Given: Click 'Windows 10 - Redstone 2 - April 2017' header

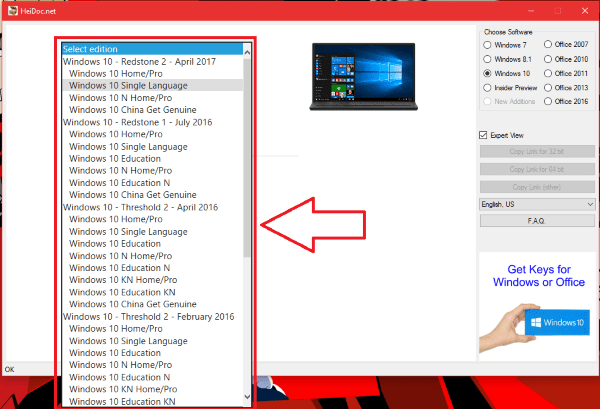Looking at the screenshot, I should [152, 62].
